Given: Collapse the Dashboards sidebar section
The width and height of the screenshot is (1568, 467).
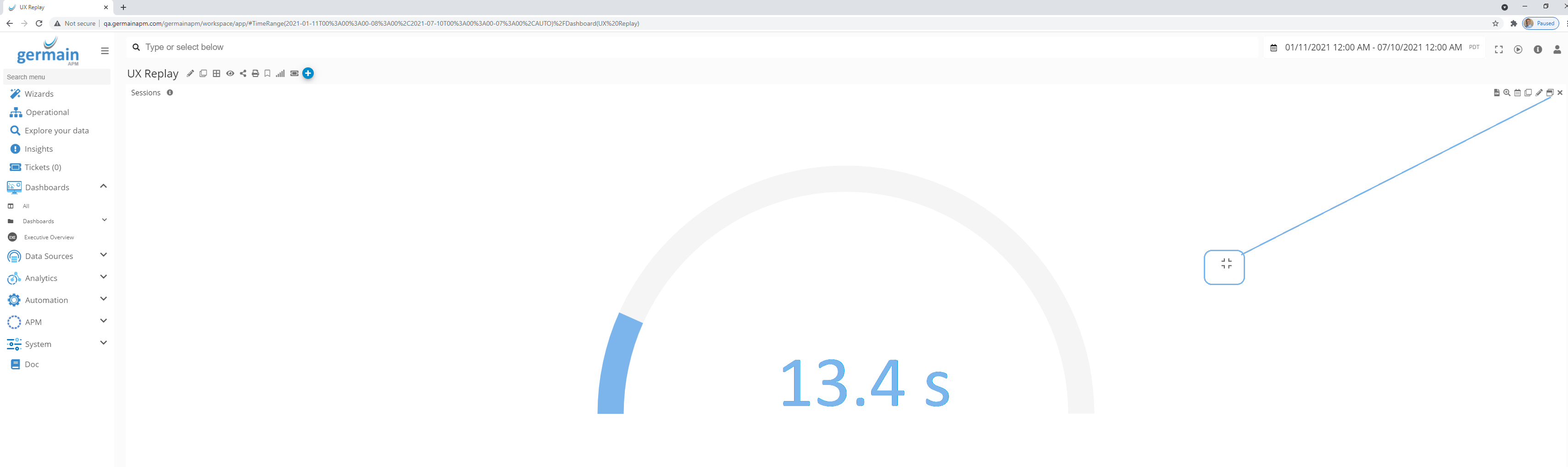Looking at the screenshot, I should pyautogui.click(x=103, y=187).
